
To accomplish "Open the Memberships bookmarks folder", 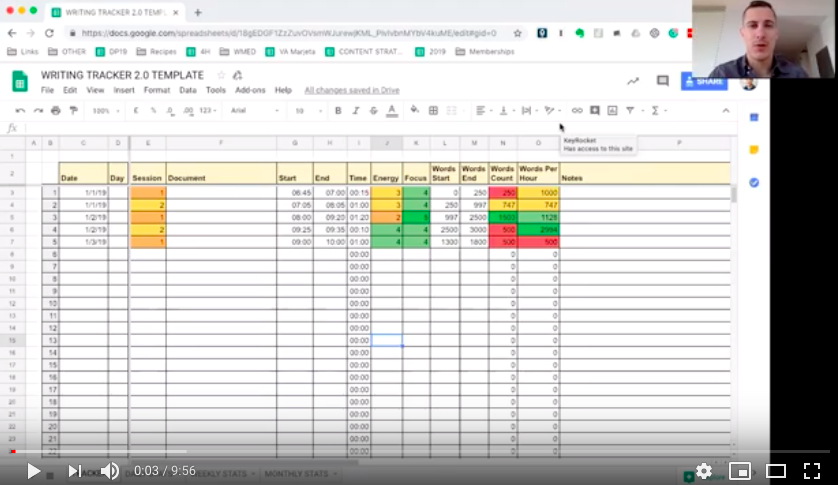I will (485, 52).
